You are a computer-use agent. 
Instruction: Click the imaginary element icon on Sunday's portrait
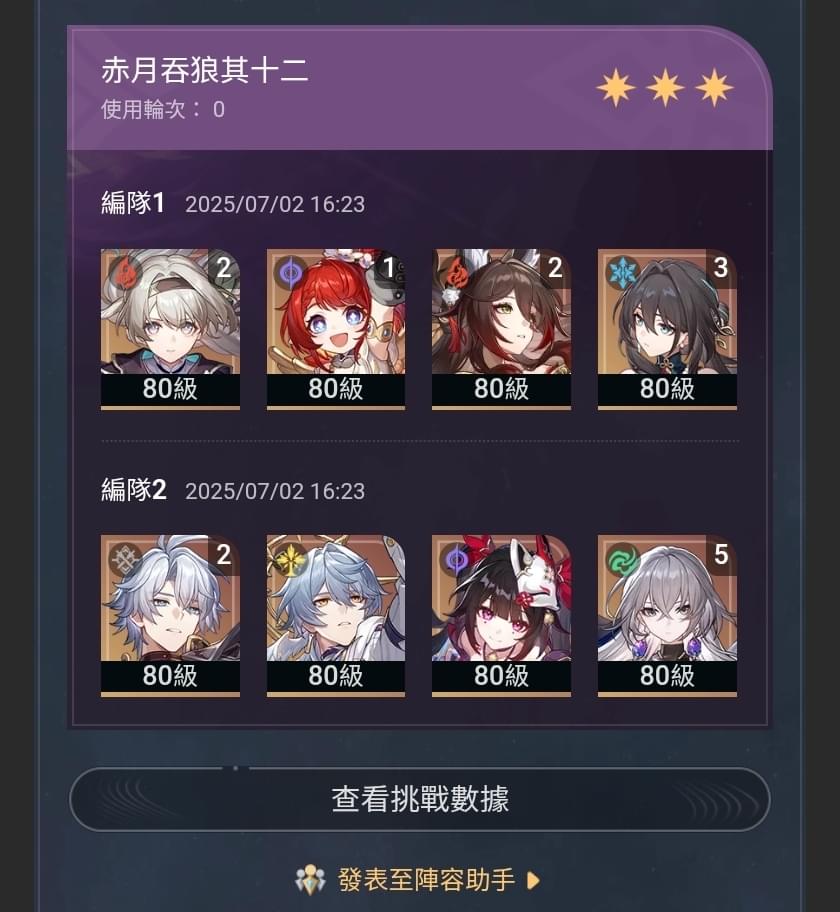tap(291, 560)
